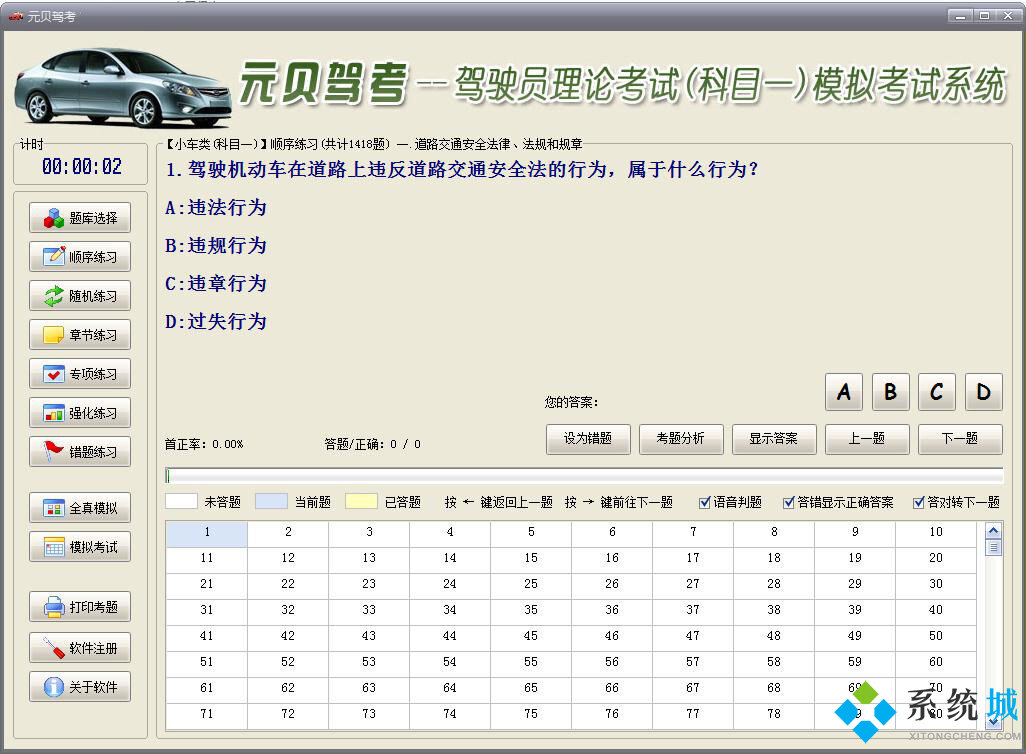This screenshot has height=754, width=1026.
Task: Click 打印考题 print questions
Action: click(80, 607)
